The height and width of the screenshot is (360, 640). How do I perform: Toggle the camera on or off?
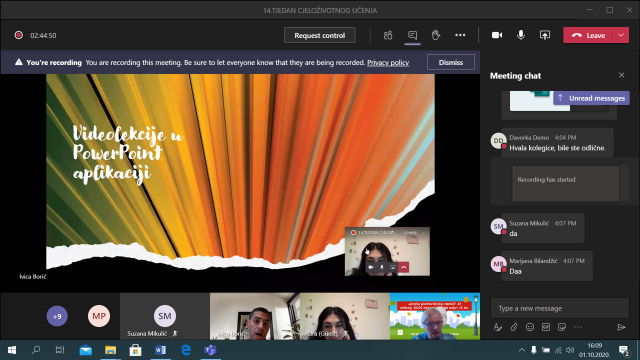coord(497,35)
